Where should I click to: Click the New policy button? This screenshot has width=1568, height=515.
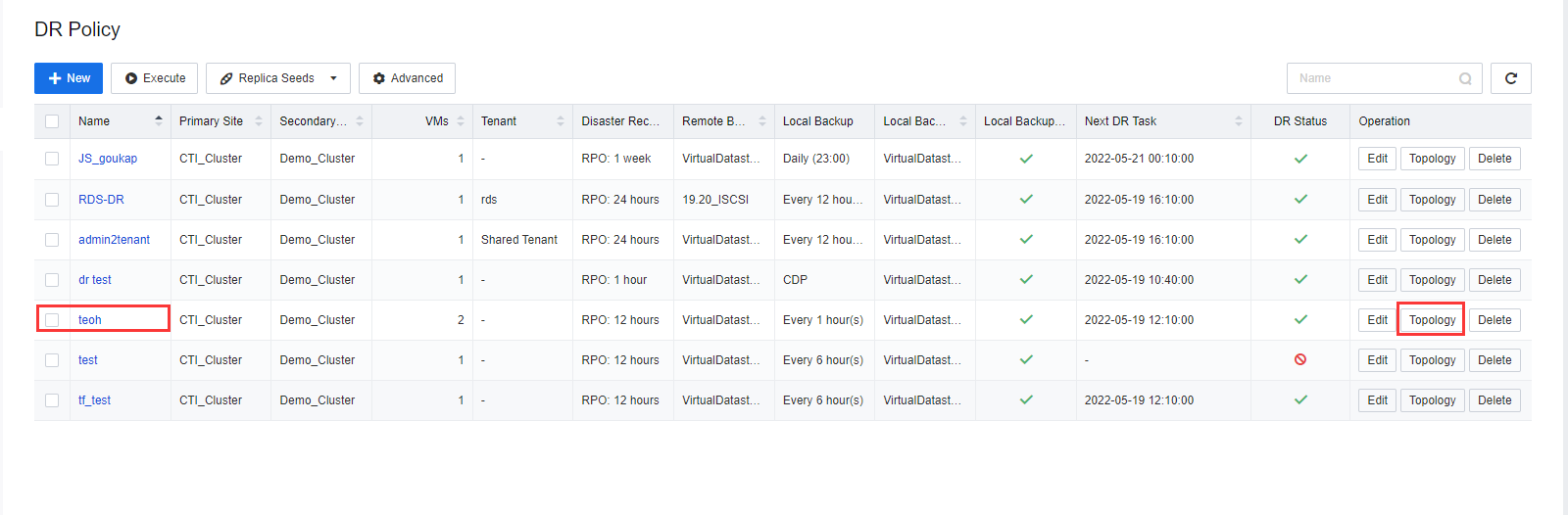coord(69,78)
